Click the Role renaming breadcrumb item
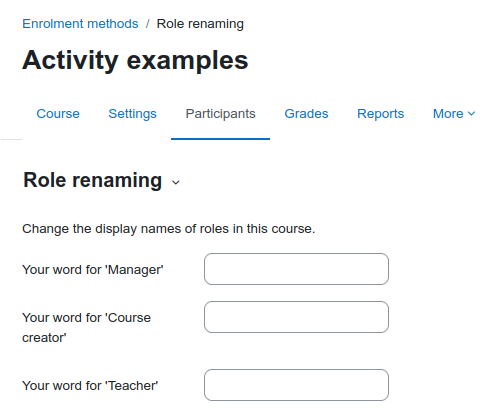 tap(200, 24)
